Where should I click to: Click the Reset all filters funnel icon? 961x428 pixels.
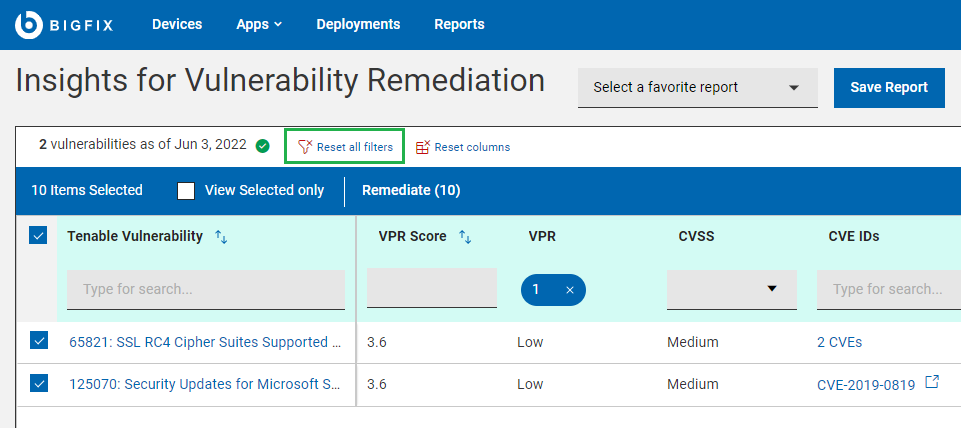(x=305, y=147)
